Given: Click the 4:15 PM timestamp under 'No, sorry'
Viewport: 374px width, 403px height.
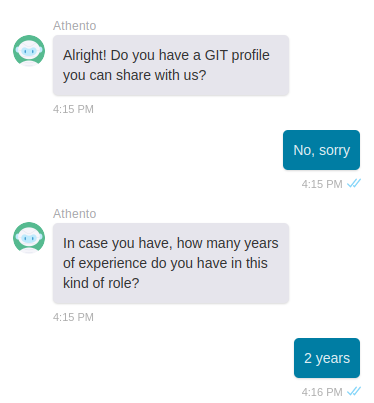Looking at the screenshot, I should tap(322, 184).
